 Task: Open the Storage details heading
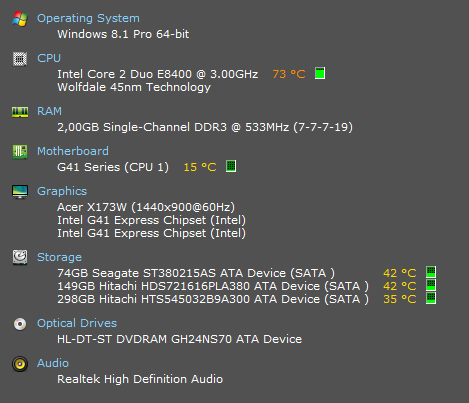pyautogui.click(x=59, y=257)
